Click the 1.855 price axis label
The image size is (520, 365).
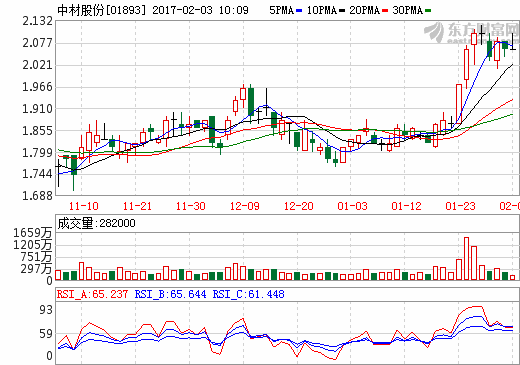[37, 131]
